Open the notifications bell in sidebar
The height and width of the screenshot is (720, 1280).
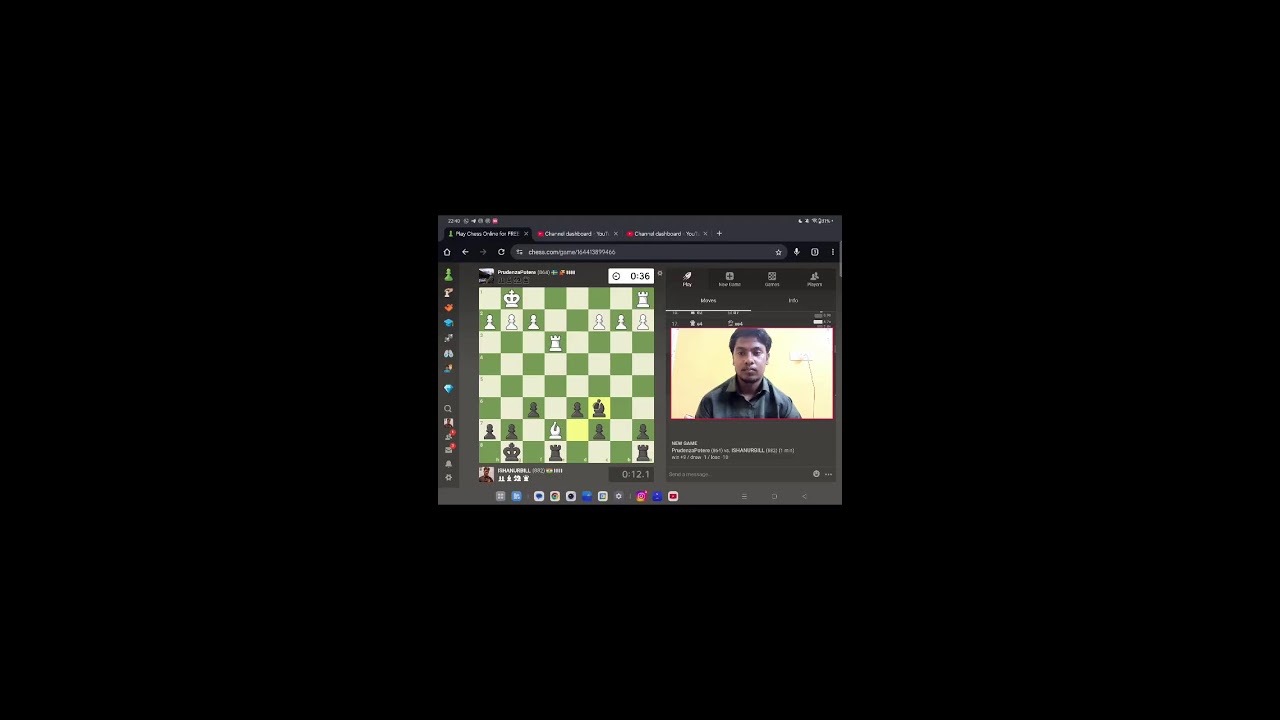[448, 464]
